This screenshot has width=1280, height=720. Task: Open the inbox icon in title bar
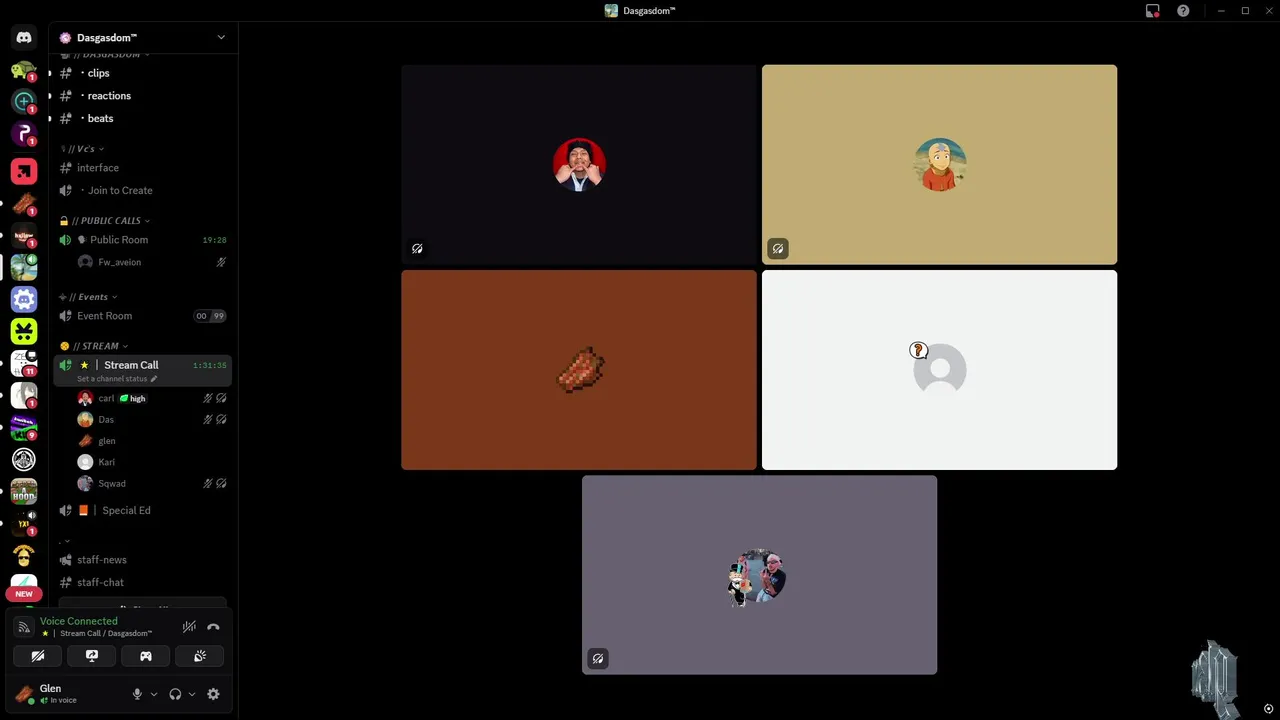click(1153, 11)
